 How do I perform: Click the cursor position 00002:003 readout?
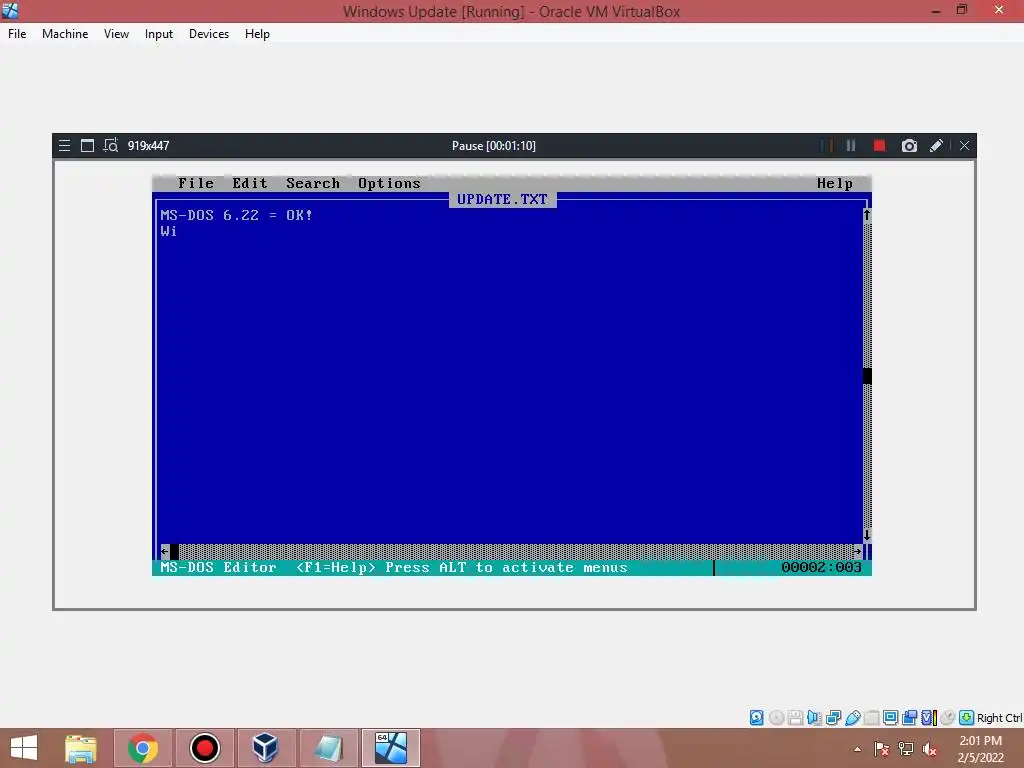point(821,567)
